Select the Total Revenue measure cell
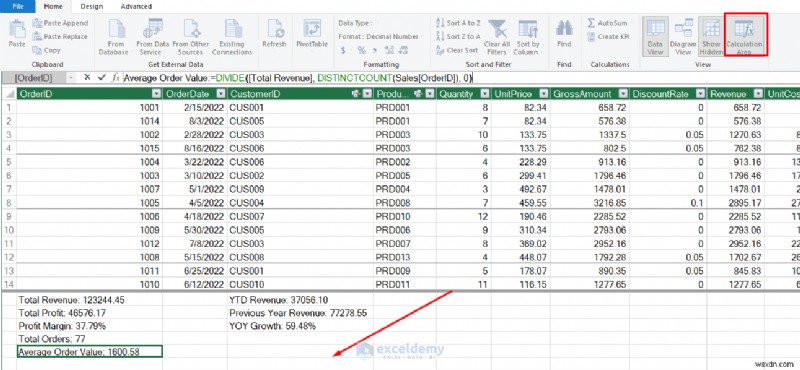 (89, 300)
